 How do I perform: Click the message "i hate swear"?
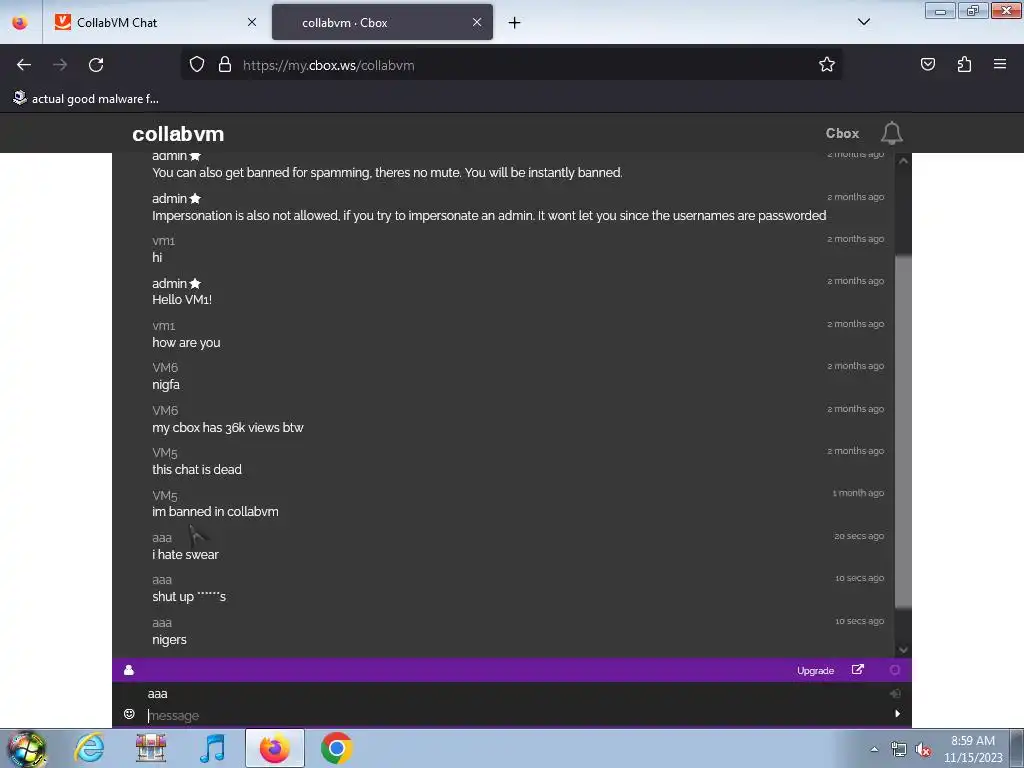[x=185, y=554]
